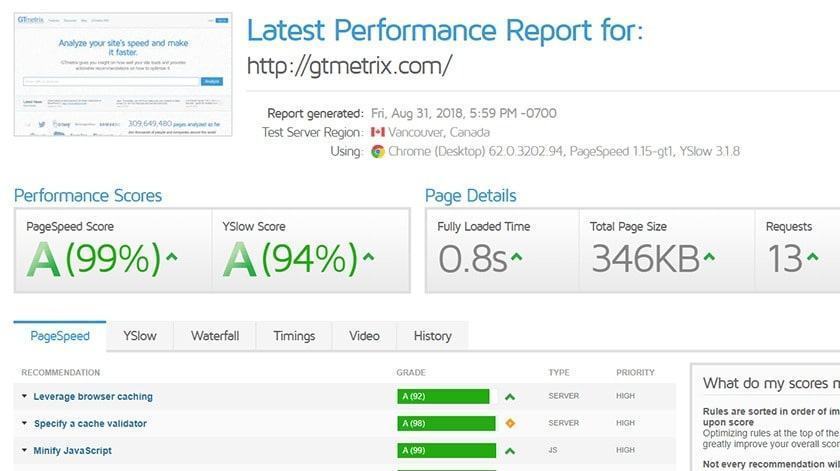840x471 pixels.
Task: Click SERVER type in Leverage browser caching row
Action: click(x=564, y=396)
